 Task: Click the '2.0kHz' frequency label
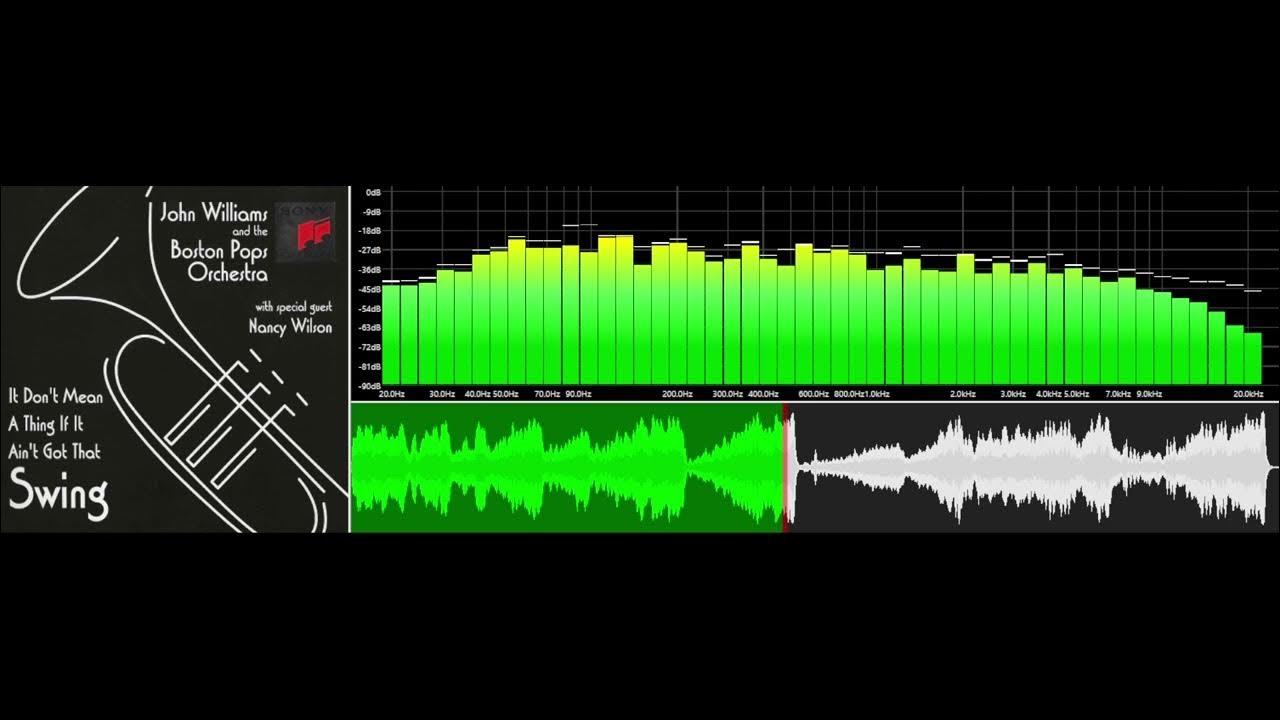963,395
